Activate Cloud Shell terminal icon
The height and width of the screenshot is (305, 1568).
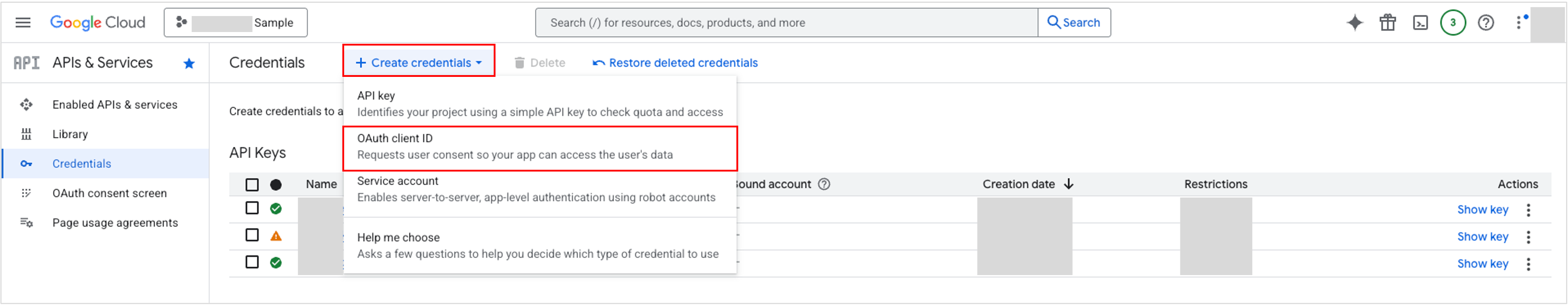click(x=1421, y=22)
